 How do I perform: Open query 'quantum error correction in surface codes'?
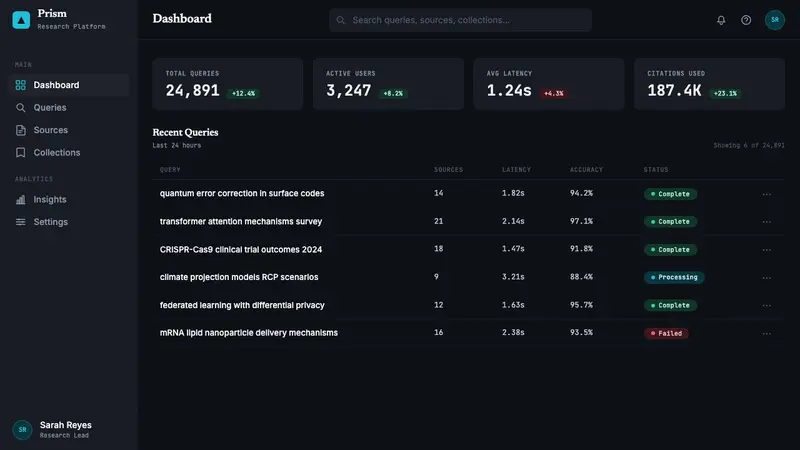[x=242, y=193]
